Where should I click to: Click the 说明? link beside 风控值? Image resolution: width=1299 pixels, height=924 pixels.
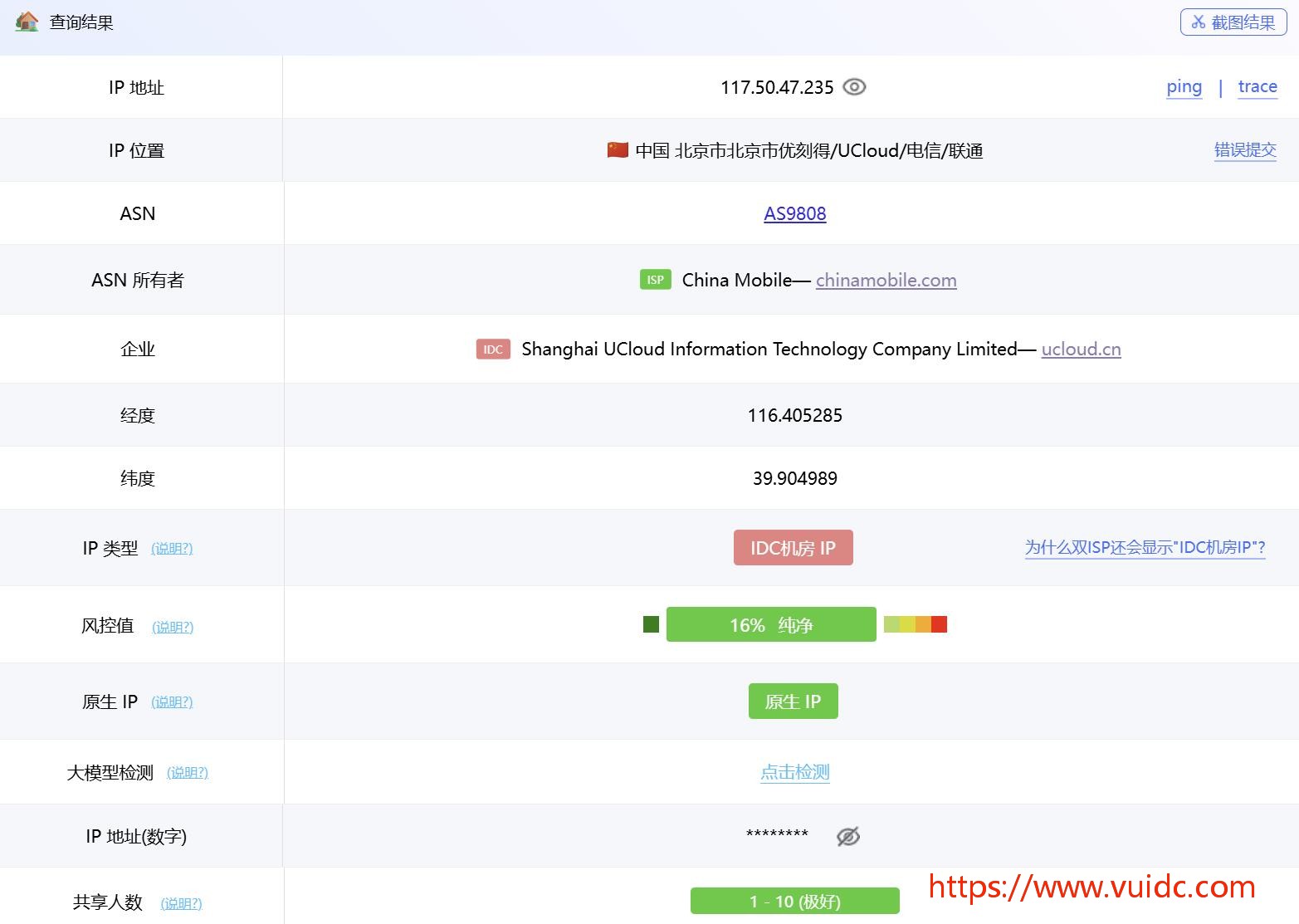point(173,626)
